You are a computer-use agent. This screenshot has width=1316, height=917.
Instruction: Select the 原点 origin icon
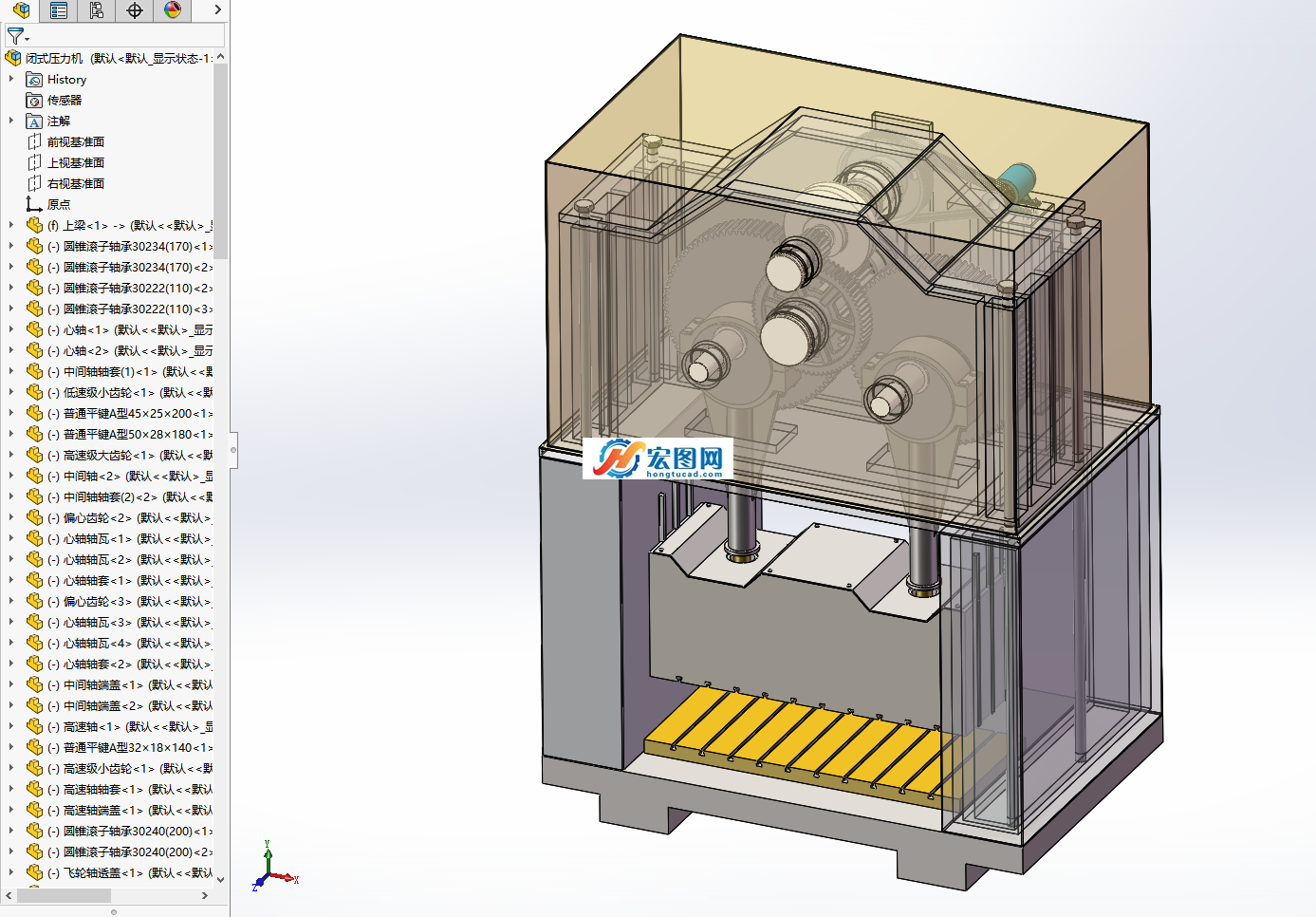[x=34, y=205]
